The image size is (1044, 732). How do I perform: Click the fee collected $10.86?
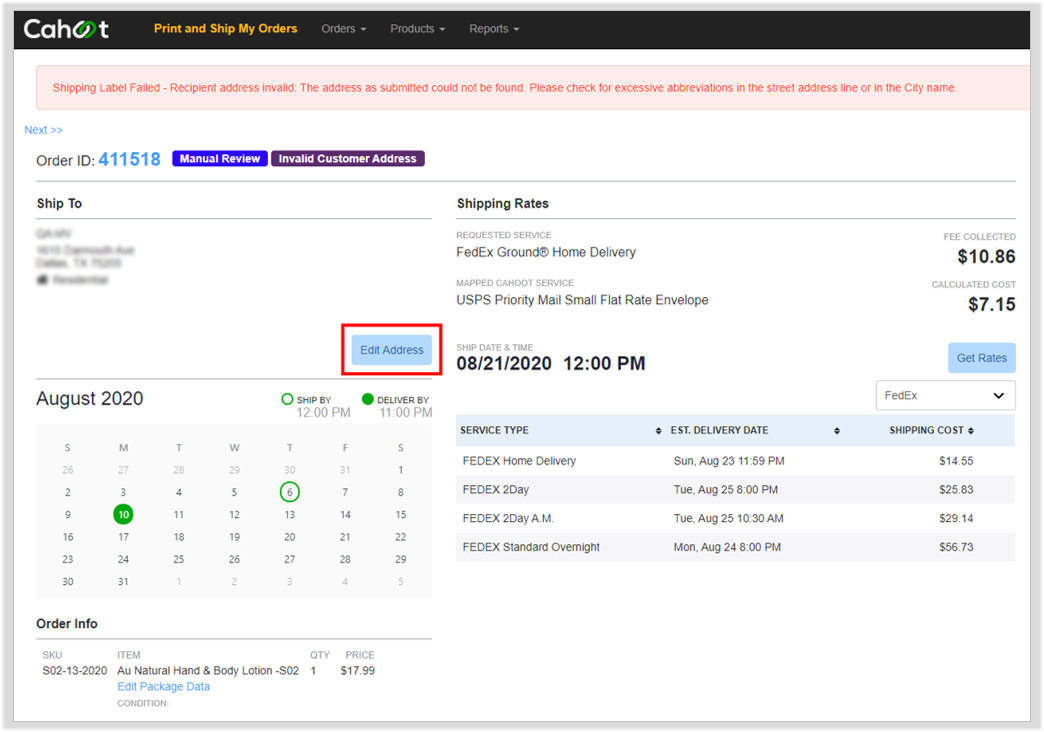coord(986,256)
